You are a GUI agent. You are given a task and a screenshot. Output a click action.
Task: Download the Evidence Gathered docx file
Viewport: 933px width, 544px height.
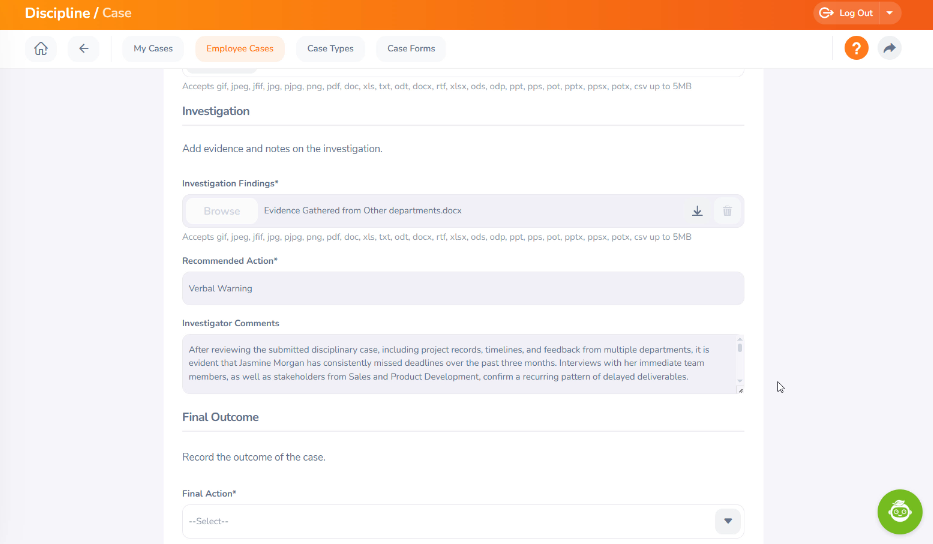pos(697,211)
